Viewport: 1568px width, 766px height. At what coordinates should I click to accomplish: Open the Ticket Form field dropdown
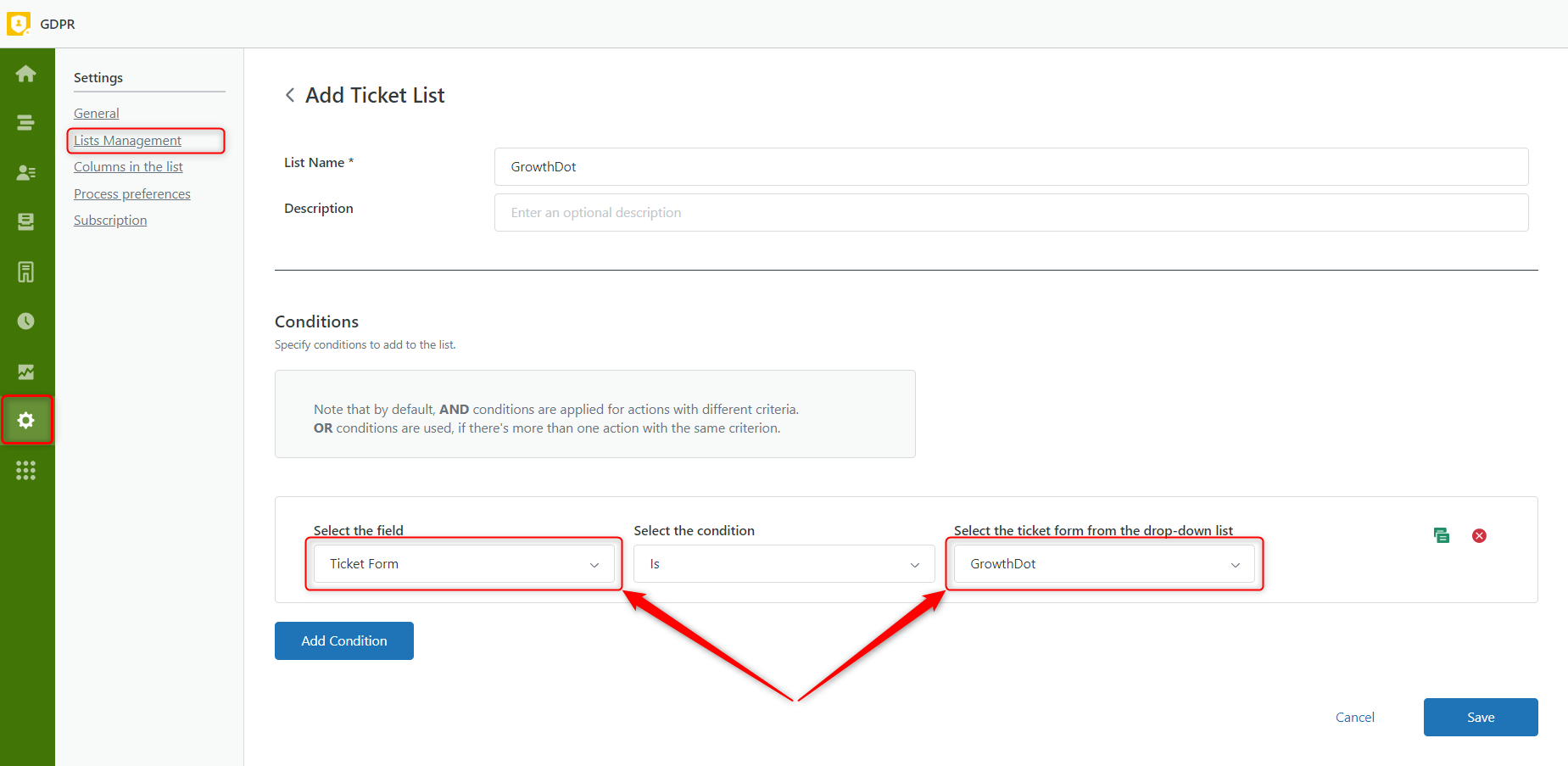point(464,564)
